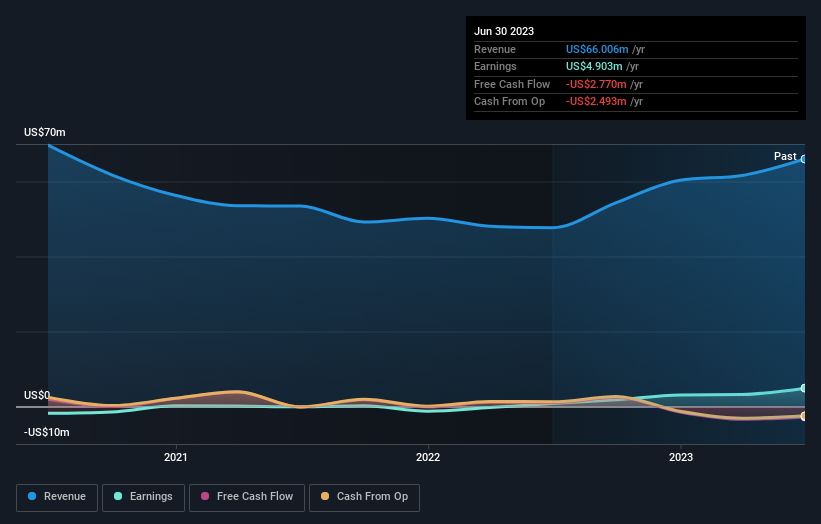Toggle the Revenue series legend button
821x524 pixels.
point(57,497)
